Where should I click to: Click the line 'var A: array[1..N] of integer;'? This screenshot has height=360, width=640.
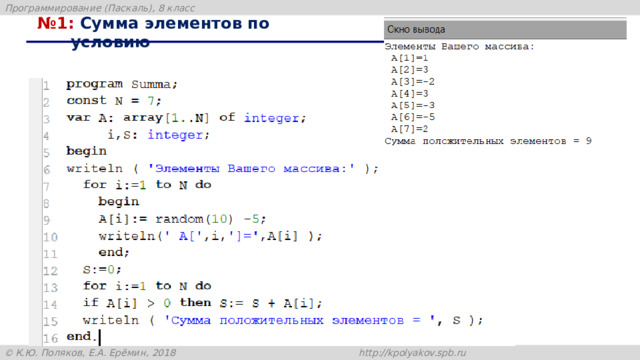pos(186,118)
